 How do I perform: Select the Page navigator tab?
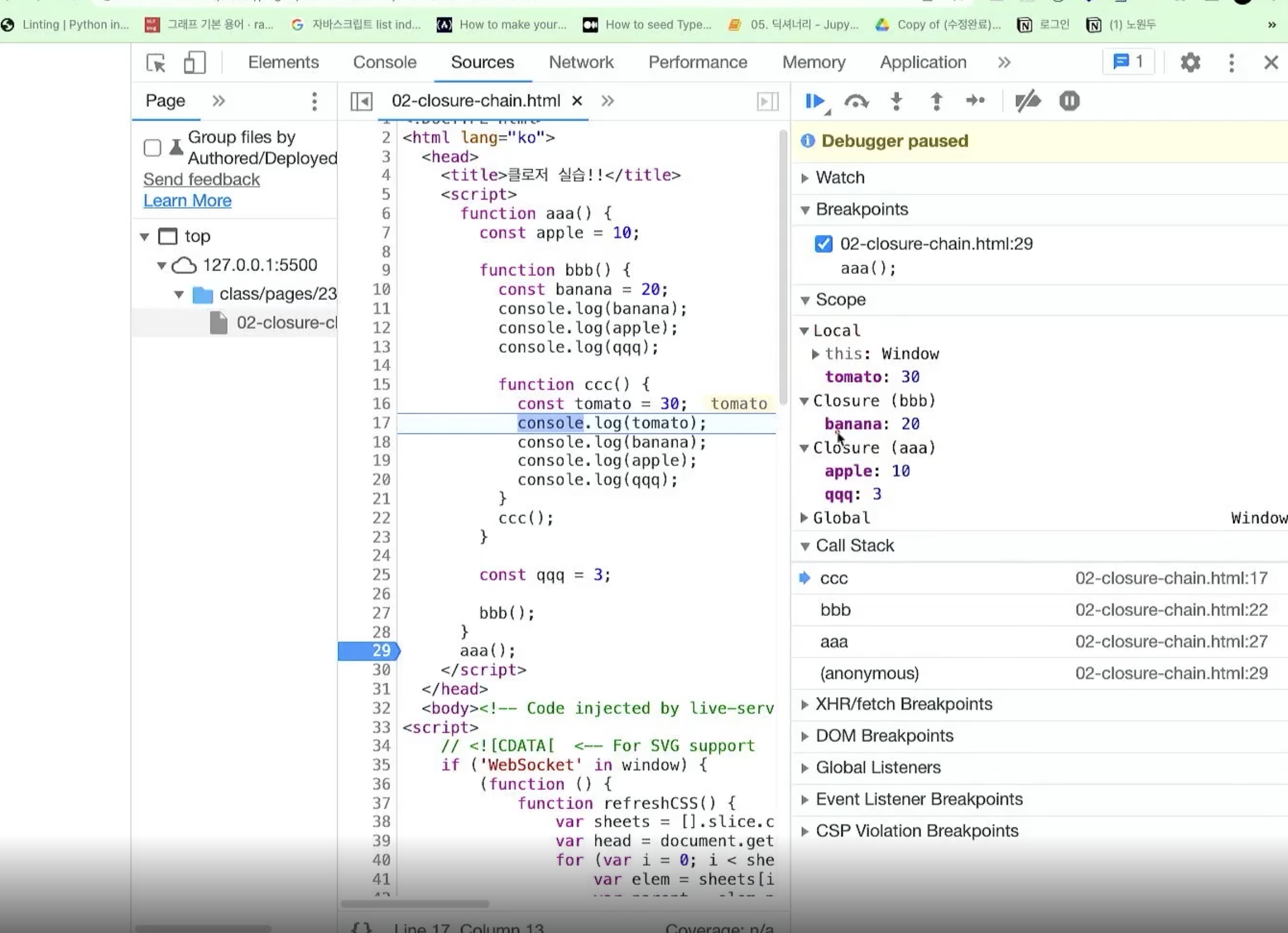(165, 101)
